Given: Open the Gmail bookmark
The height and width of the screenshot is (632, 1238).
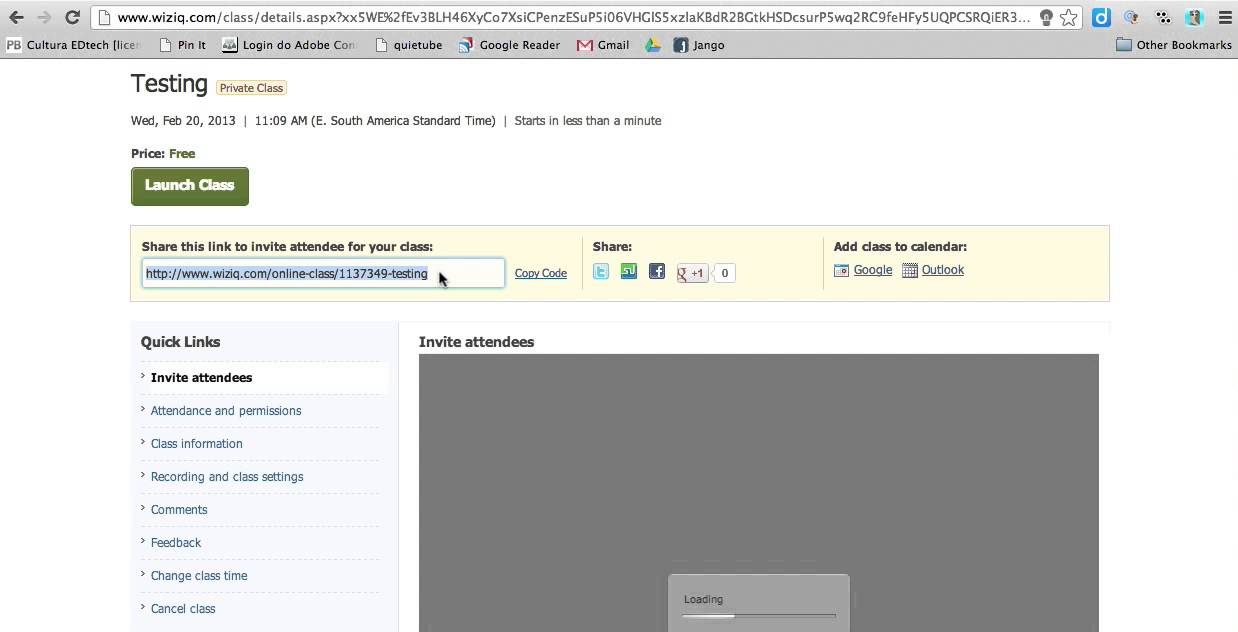Looking at the screenshot, I should pos(603,45).
